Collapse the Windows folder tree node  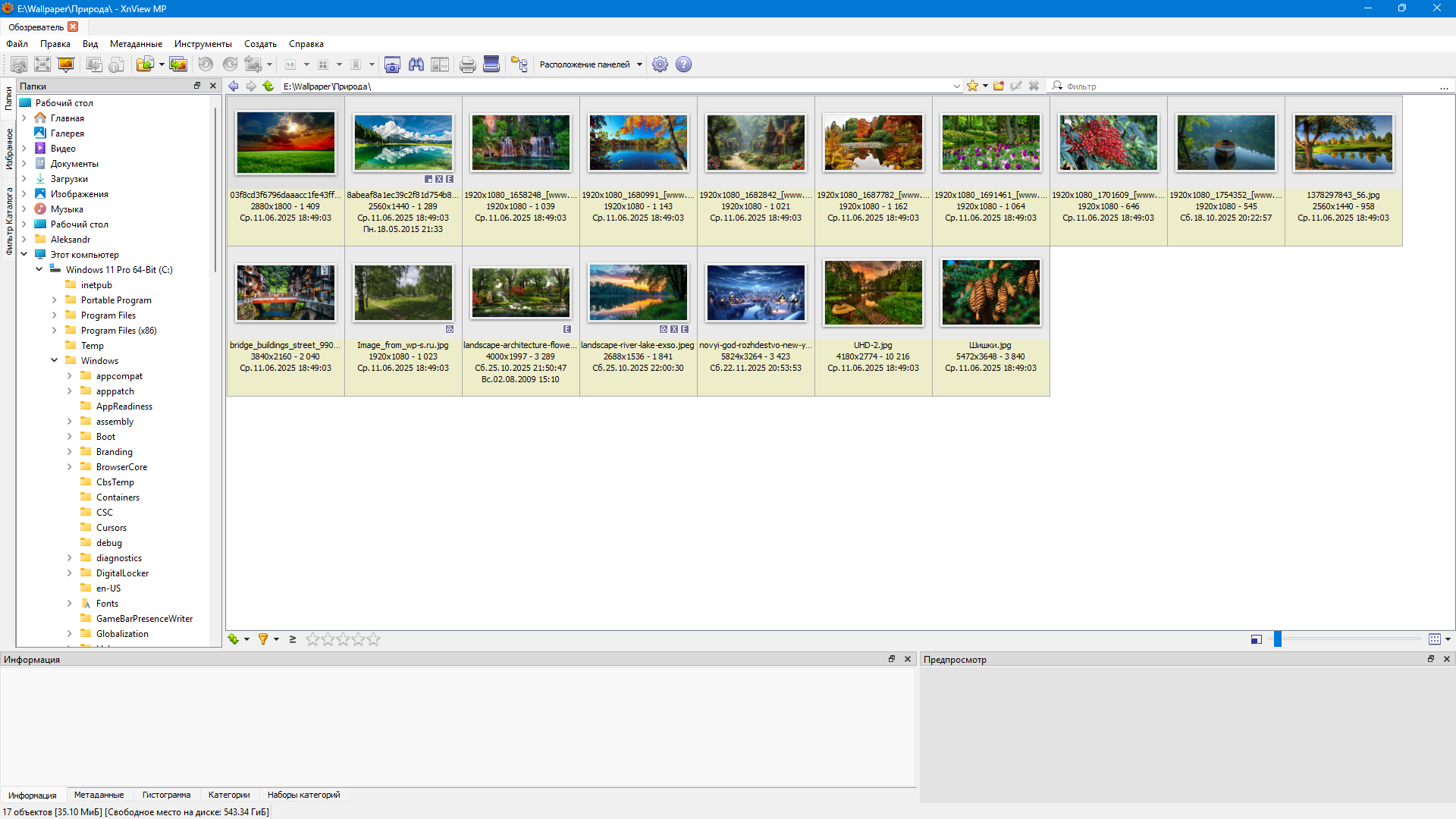pos(55,361)
